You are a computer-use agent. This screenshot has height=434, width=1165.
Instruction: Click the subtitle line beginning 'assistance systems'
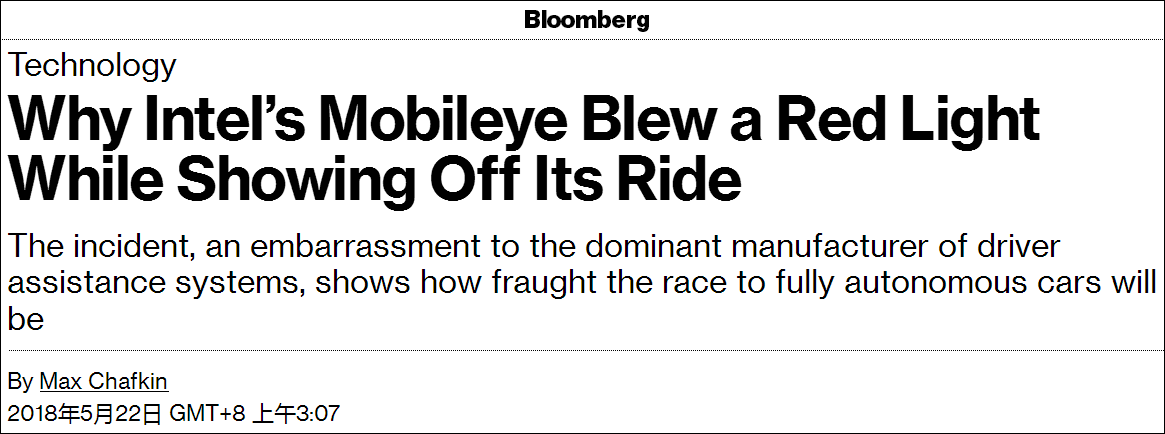pyautogui.click(x=582, y=283)
